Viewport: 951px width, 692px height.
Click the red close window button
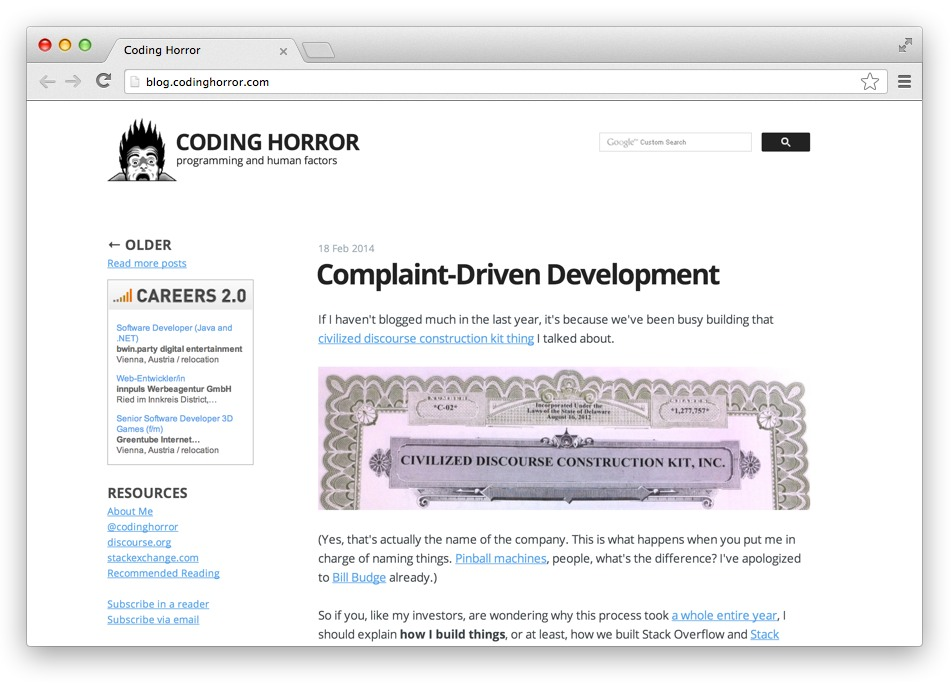(45, 45)
